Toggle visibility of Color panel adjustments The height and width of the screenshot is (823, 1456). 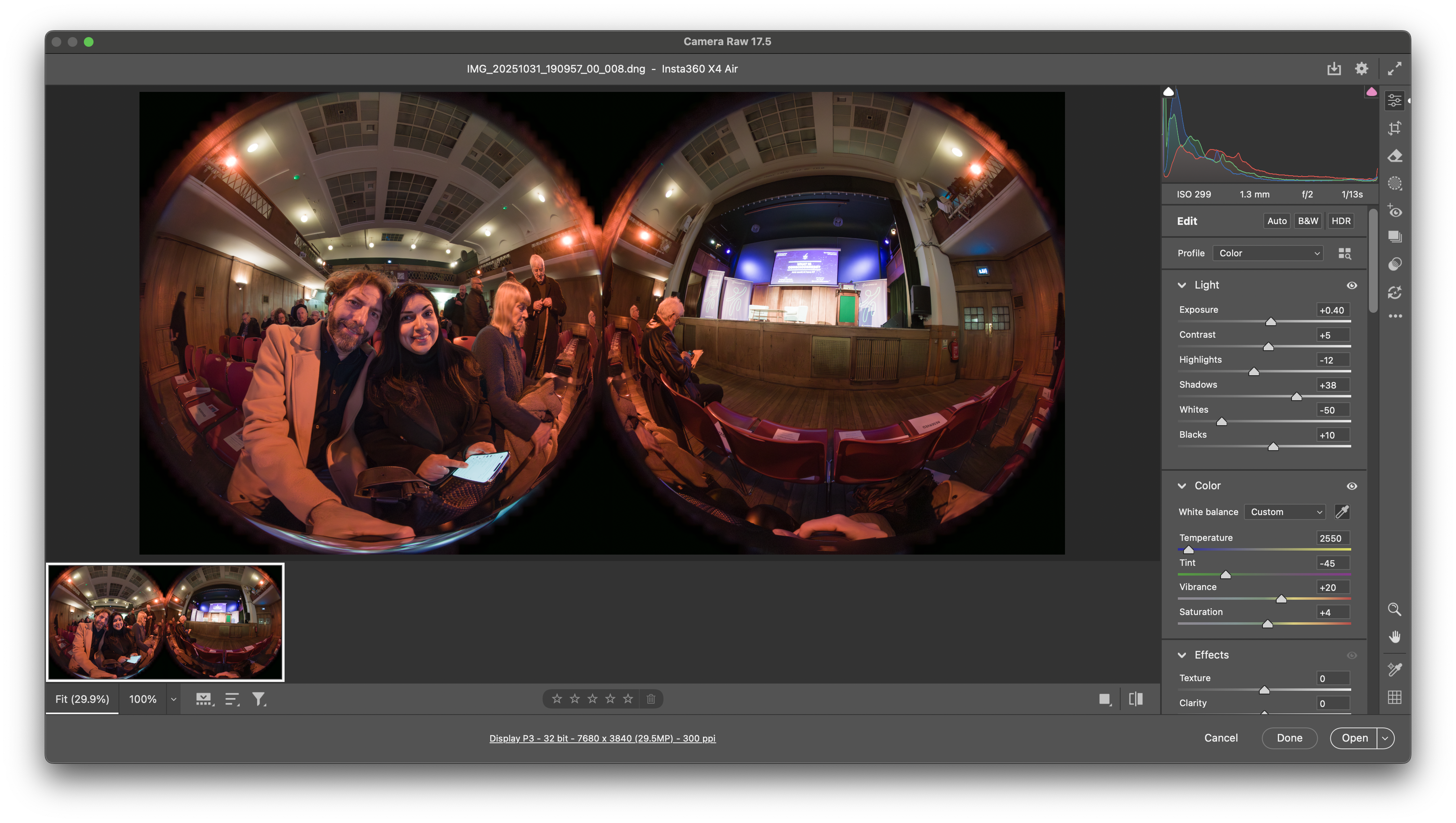tap(1352, 486)
